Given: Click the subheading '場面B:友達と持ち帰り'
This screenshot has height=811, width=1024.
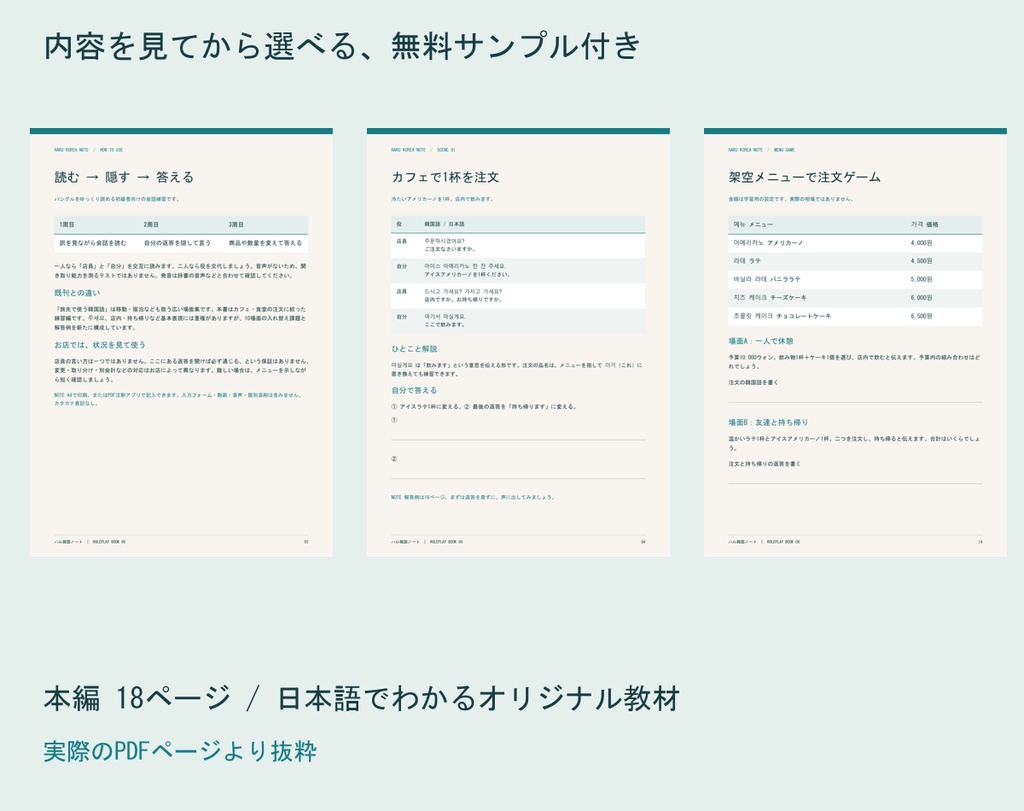Looking at the screenshot, I should pos(768,422).
